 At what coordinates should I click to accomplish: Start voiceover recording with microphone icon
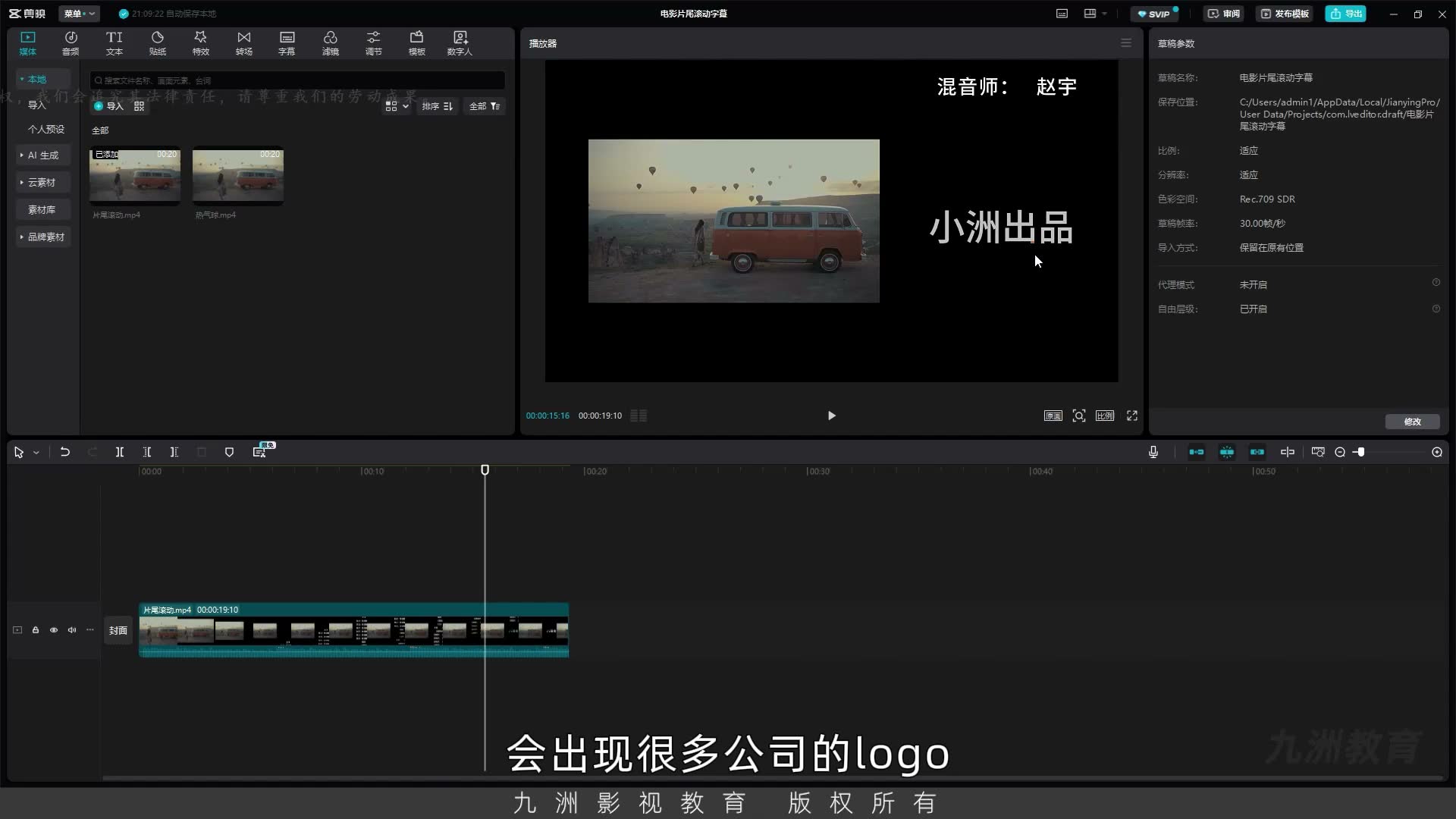click(x=1153, y=452)
